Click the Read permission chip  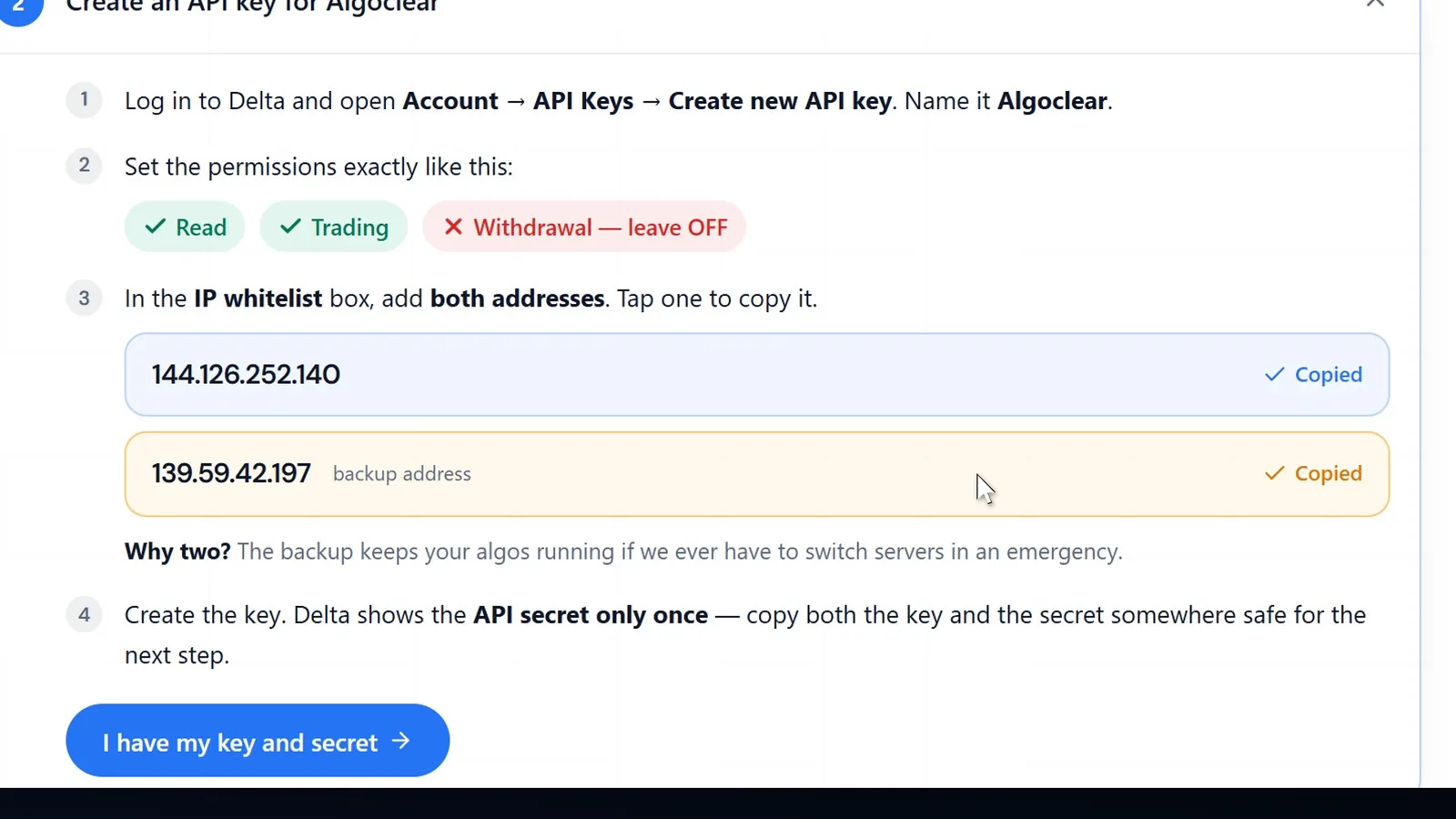pos(185,227)
